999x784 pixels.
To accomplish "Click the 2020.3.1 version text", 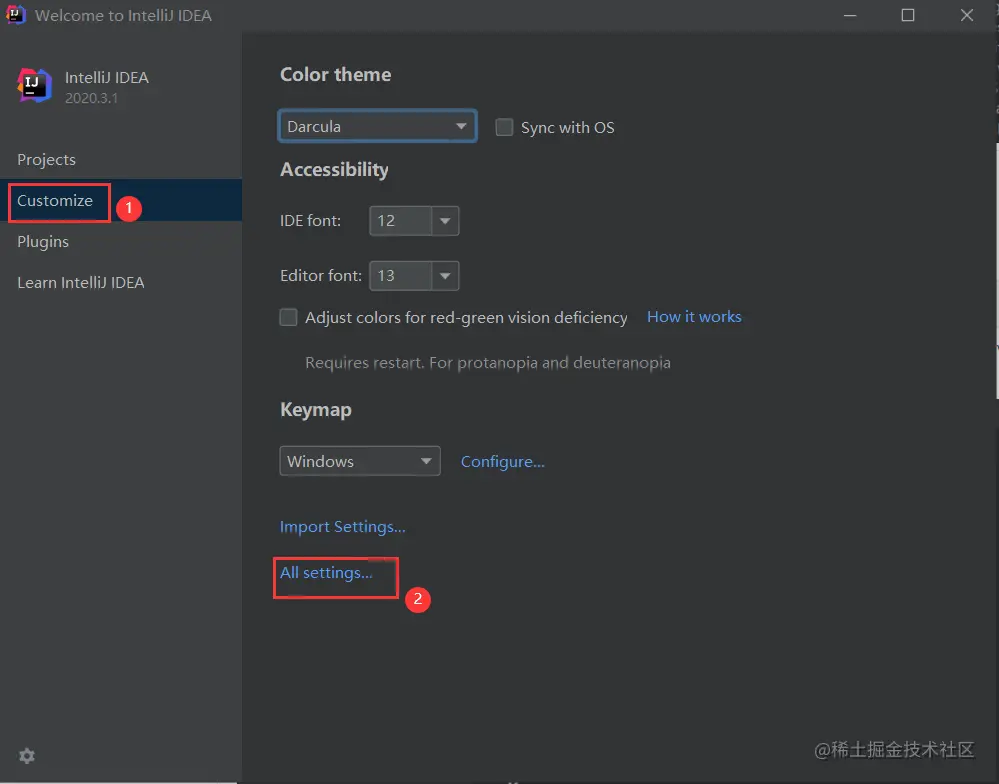I will tap(91, 98).
